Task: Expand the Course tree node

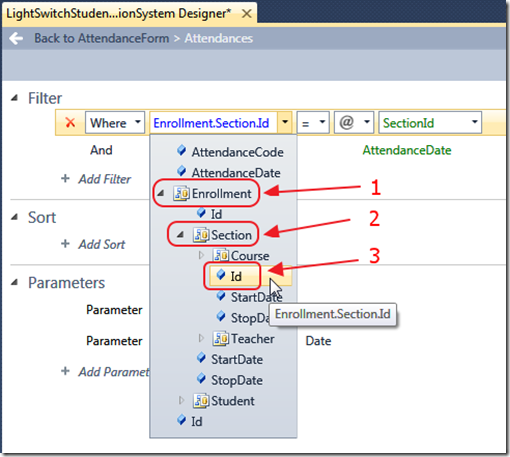Action: tap(201, 255)
